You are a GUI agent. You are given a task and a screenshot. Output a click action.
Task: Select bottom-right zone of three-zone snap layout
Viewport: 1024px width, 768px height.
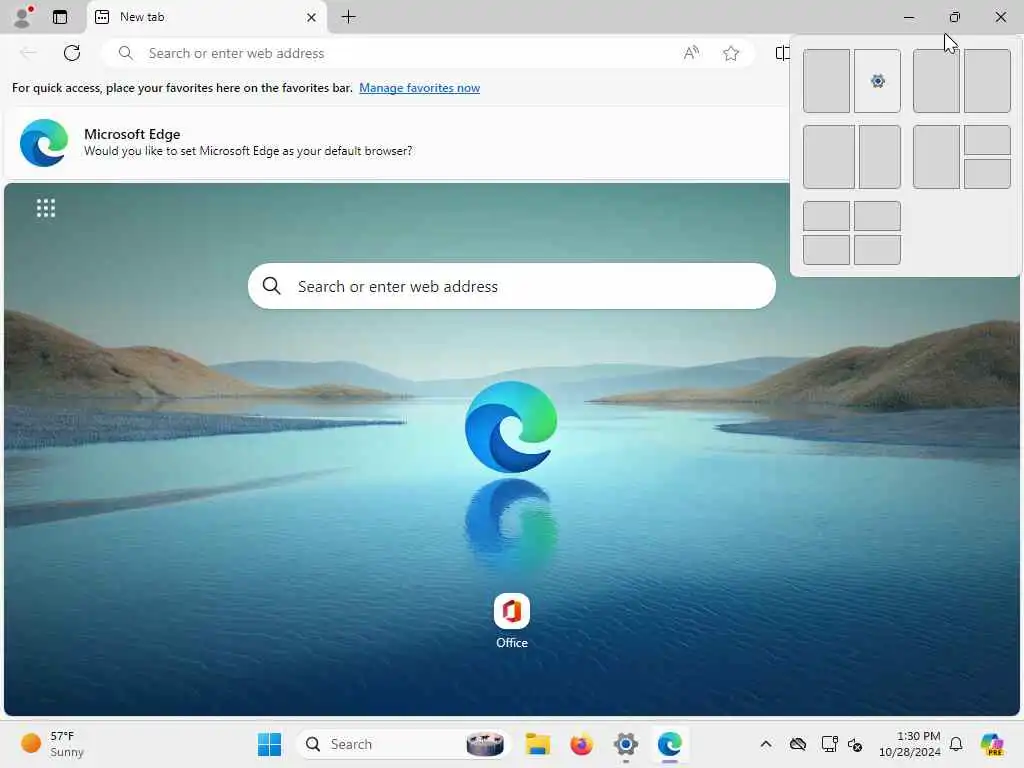987,174
